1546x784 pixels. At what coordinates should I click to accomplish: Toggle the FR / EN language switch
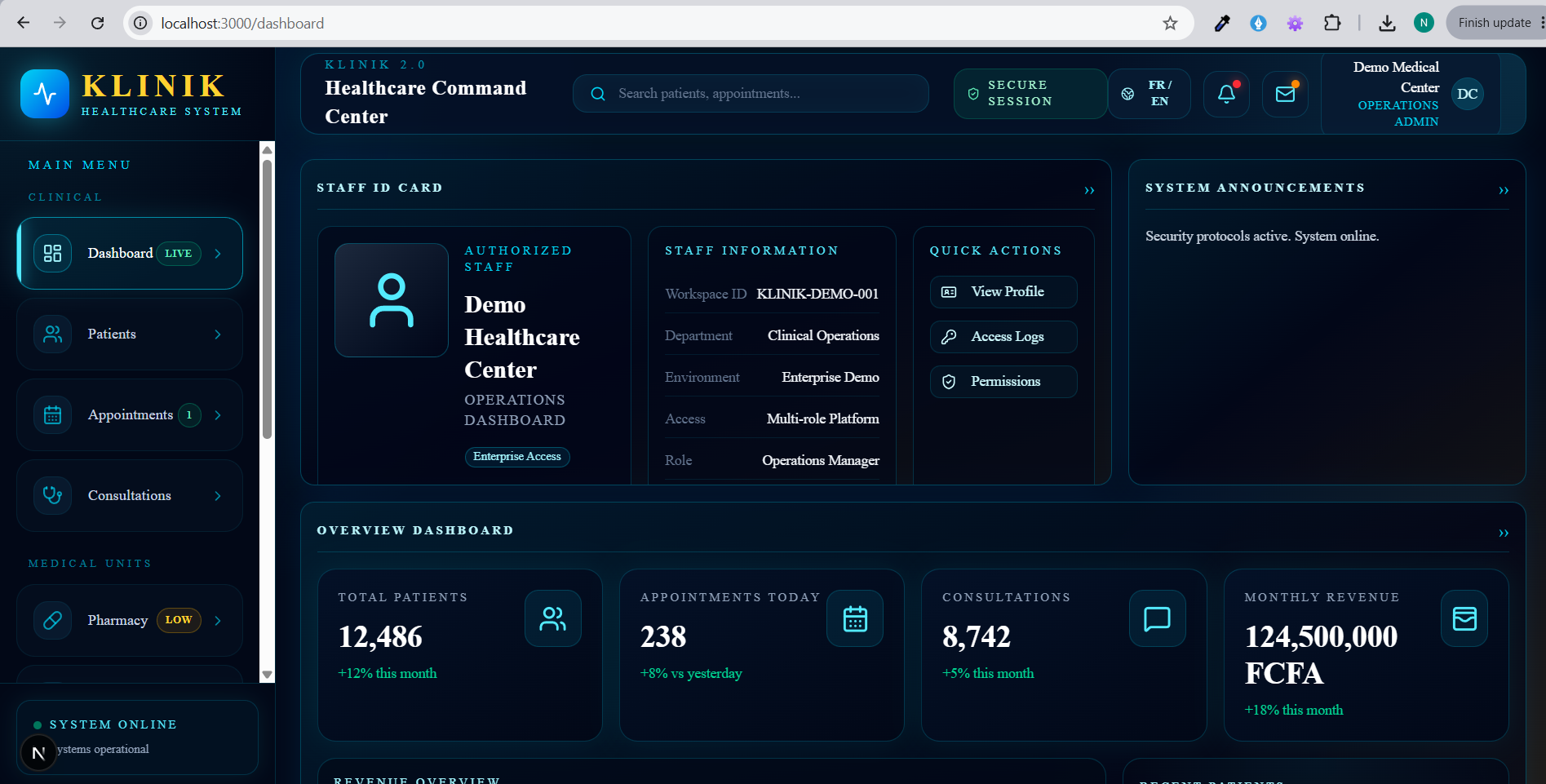(x=1150, y=94)
